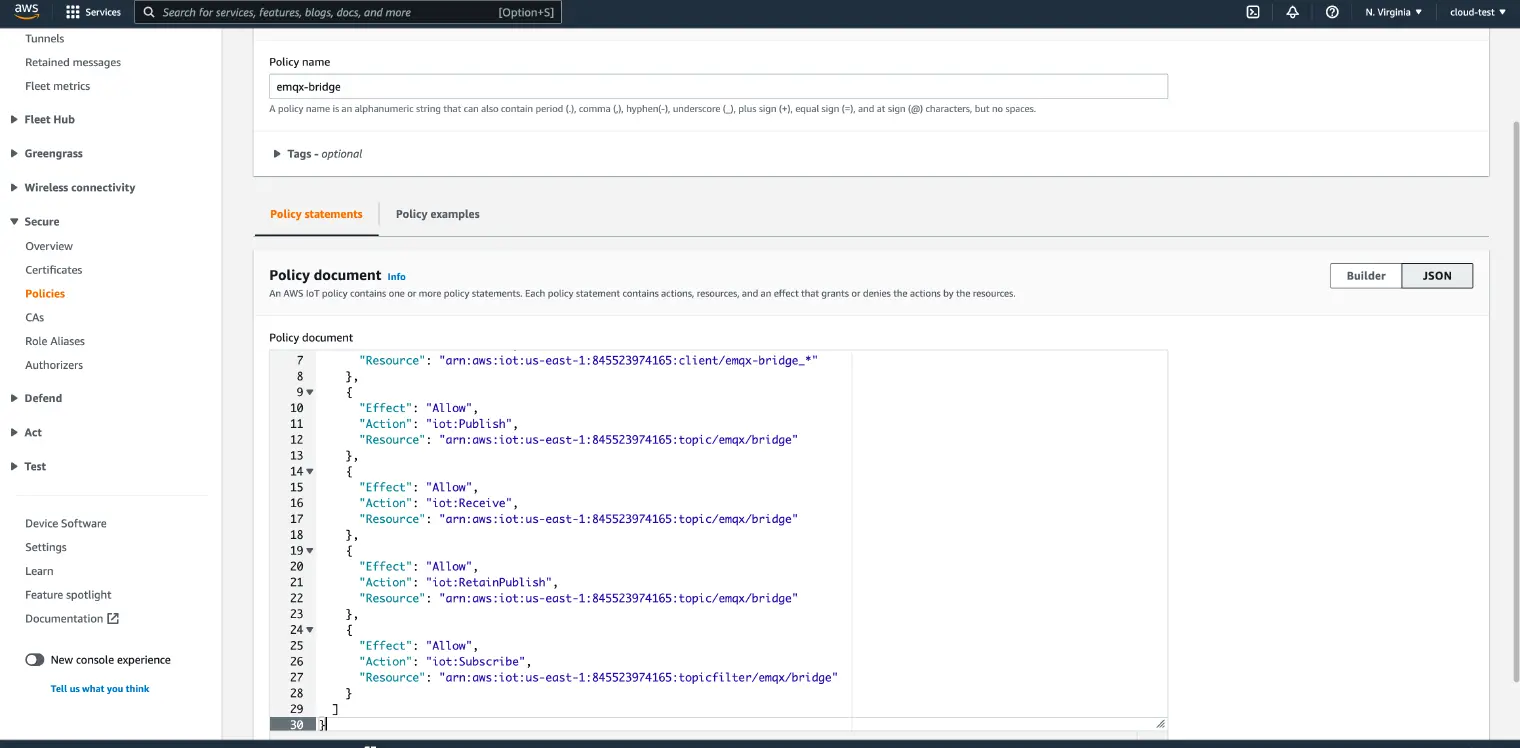Screen dimensions: 1520x748
Task: Open Fleet metrics in the sidebar
Action: coord(58,86)
